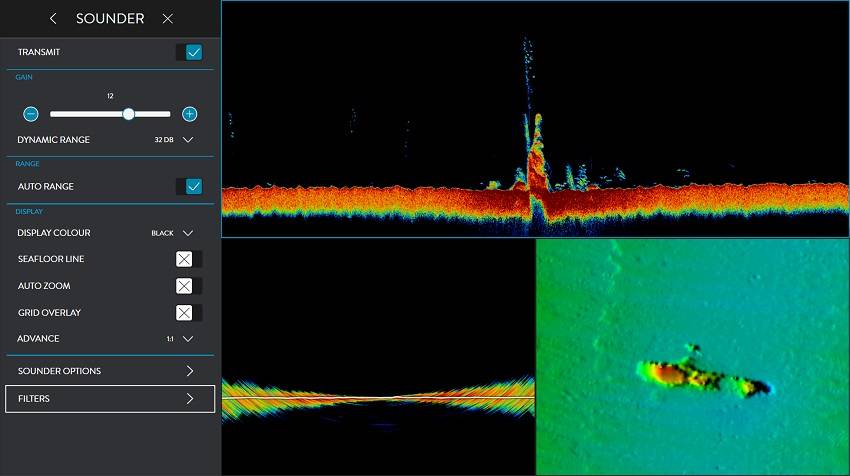
Task: Disable the Auto Range checkbox
Action: (193, 186)
